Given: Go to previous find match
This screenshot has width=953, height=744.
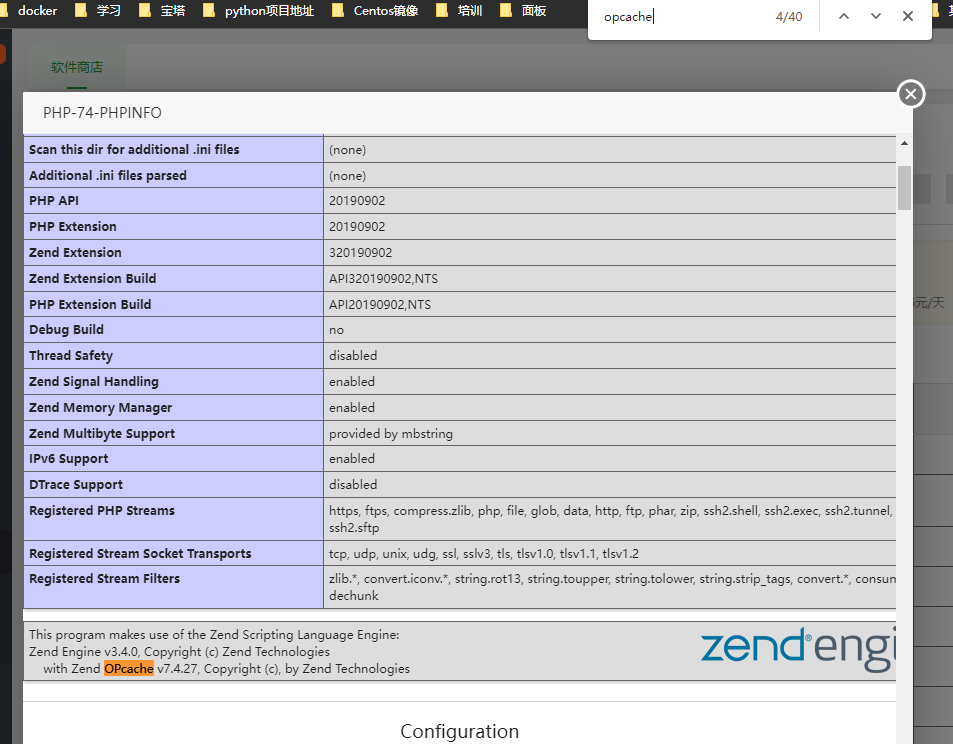Looking at the screenshot, I should click(x=844, y=17).
